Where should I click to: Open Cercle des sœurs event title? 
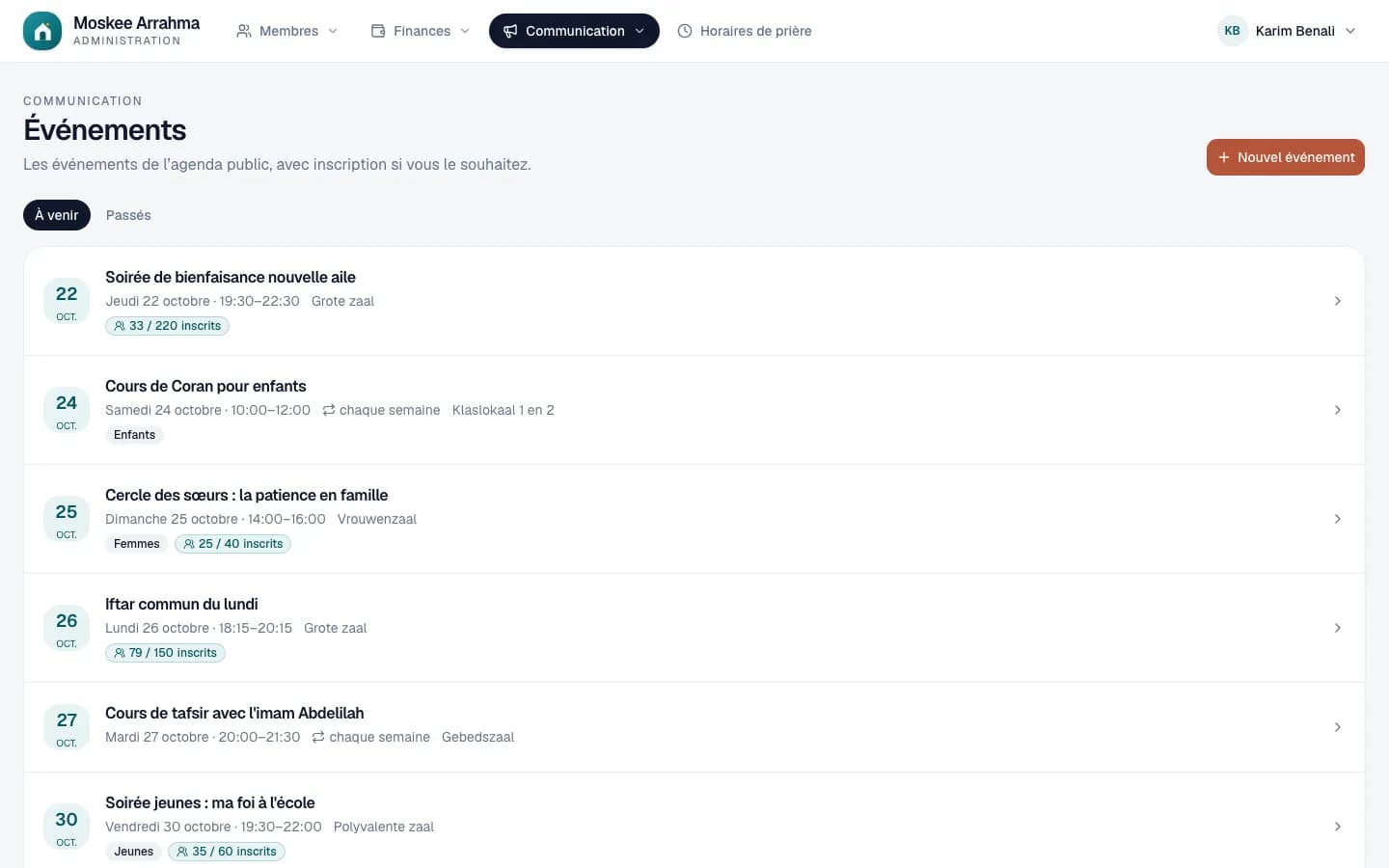247,495
